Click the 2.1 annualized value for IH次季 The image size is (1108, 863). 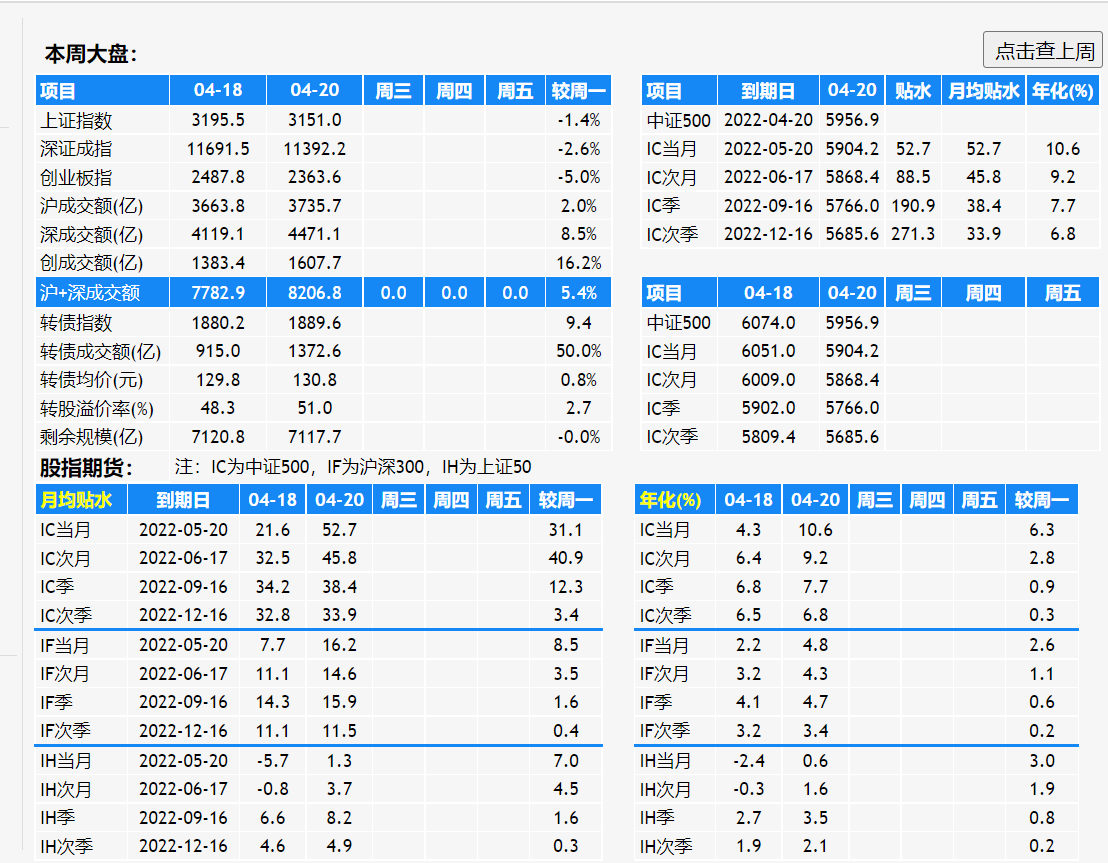[815, 846]
